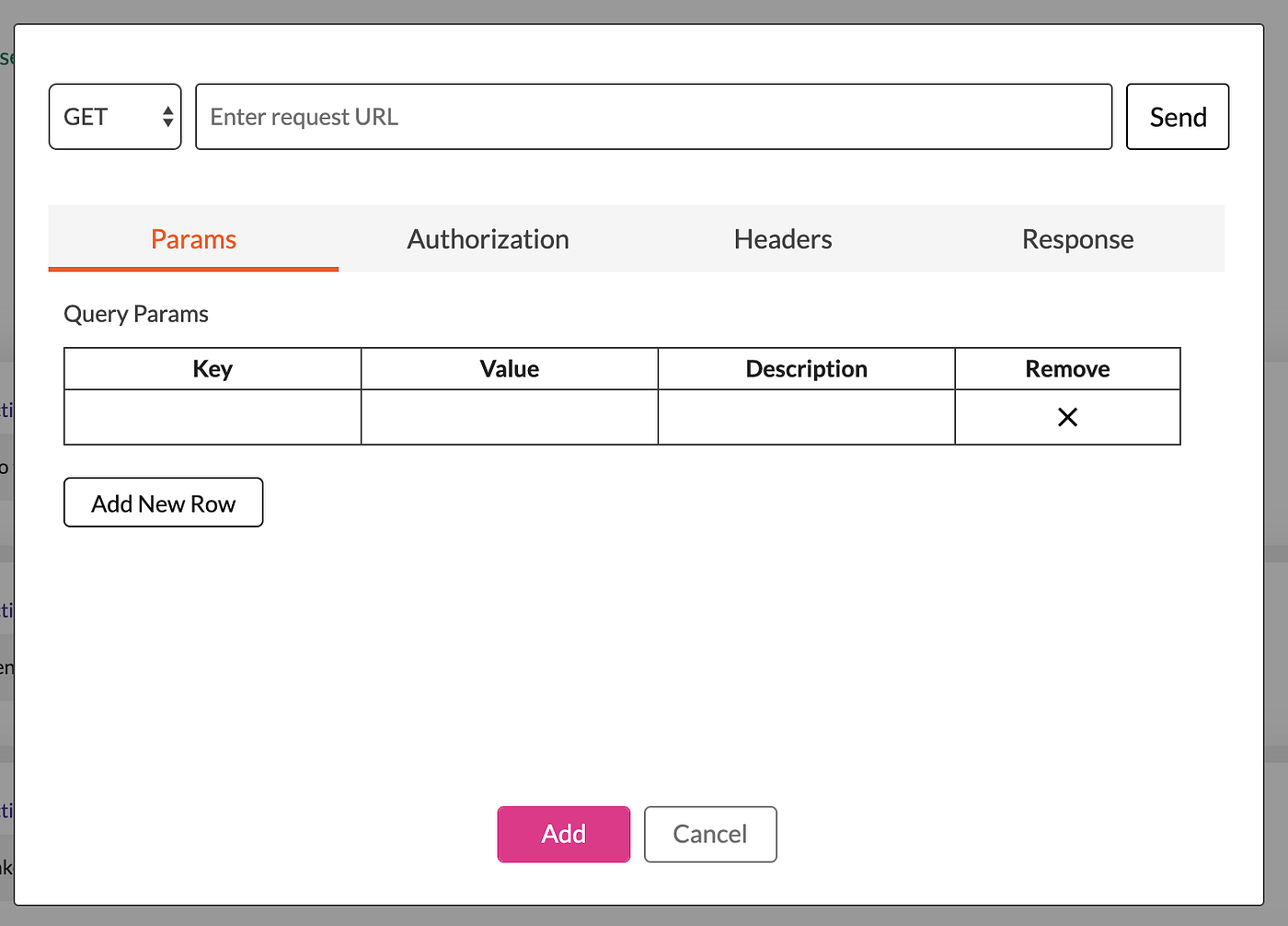
Task: Click the Key column header
Action: coord(212,368)
